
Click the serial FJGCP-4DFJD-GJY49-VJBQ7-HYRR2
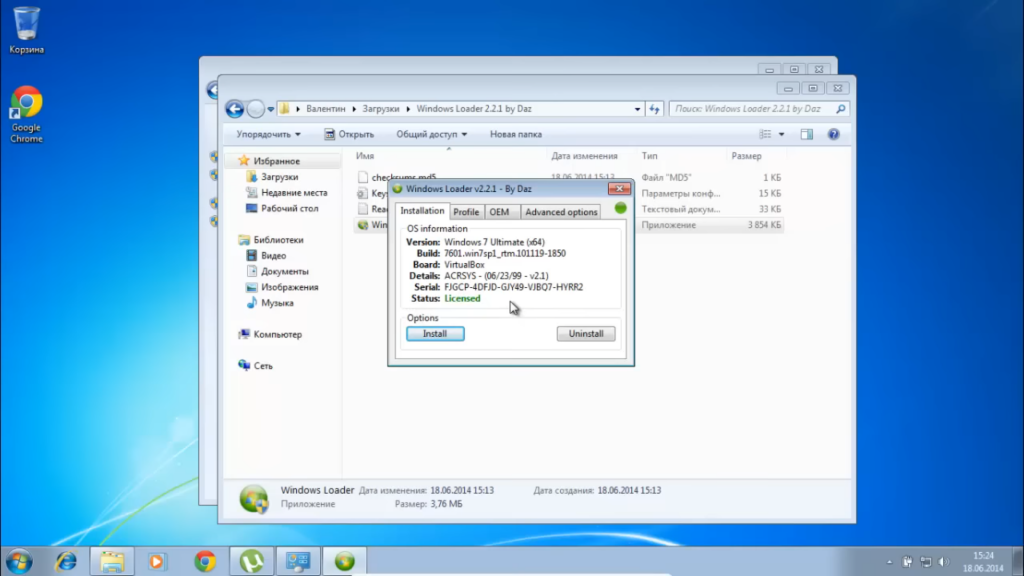[x=513, y=287]
